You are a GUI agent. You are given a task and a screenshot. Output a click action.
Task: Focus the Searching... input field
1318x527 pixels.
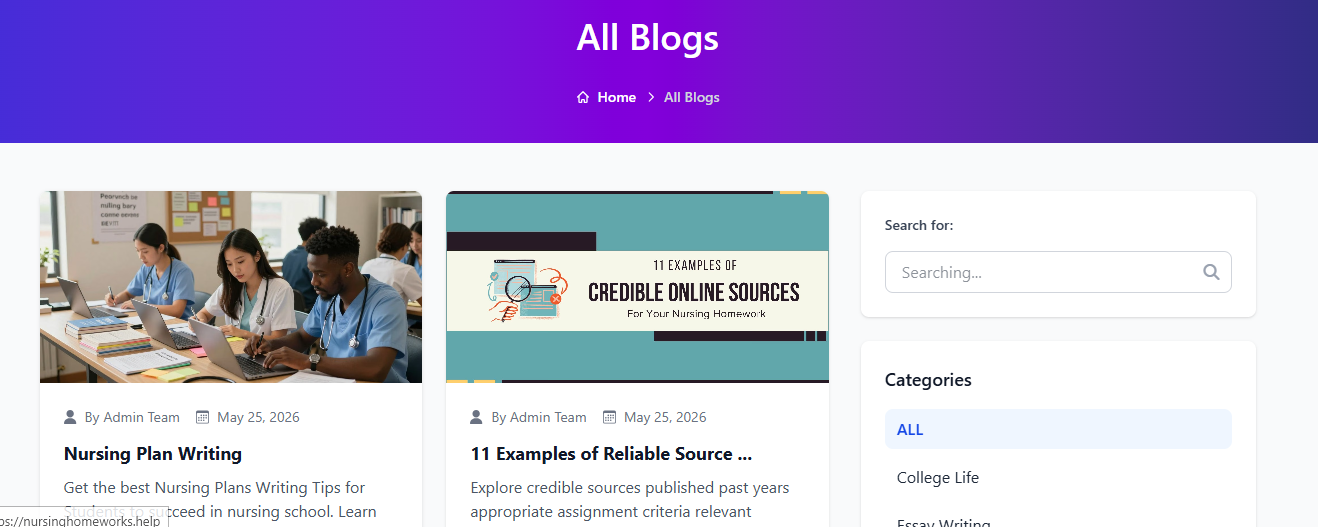click(1058, 272)
